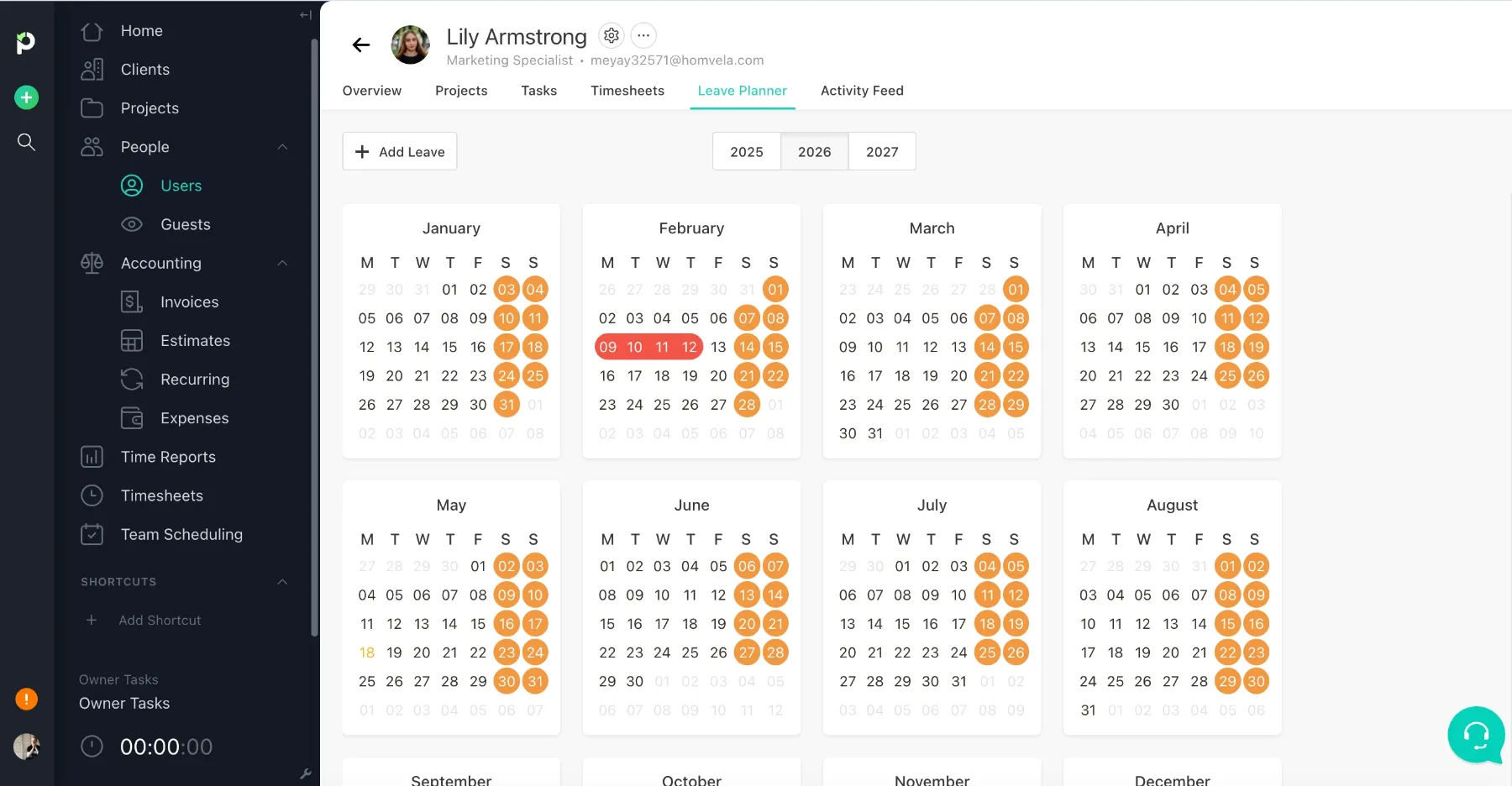Screen dimensions: 1512x786
Task: Open the more options ellipsis button
Action: [643, 35]
